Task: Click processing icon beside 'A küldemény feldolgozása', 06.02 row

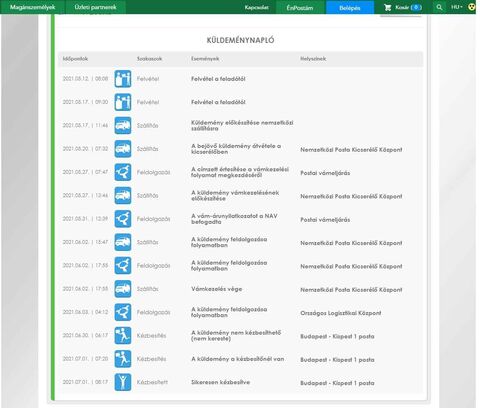Action: point(123,266)
